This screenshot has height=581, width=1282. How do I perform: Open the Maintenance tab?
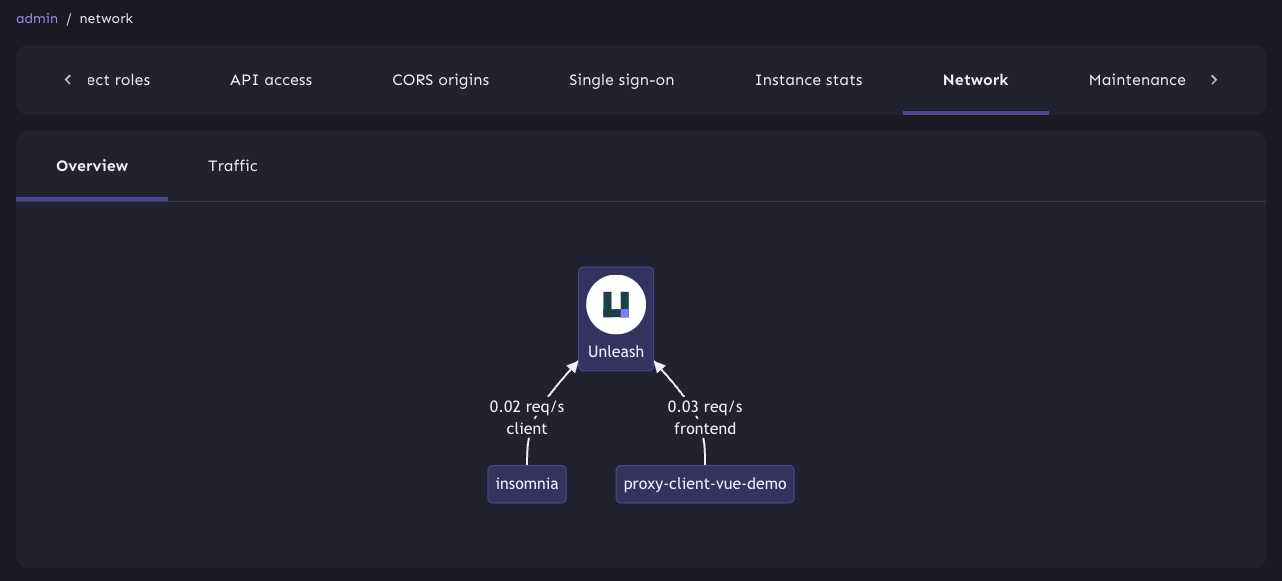1137,80
